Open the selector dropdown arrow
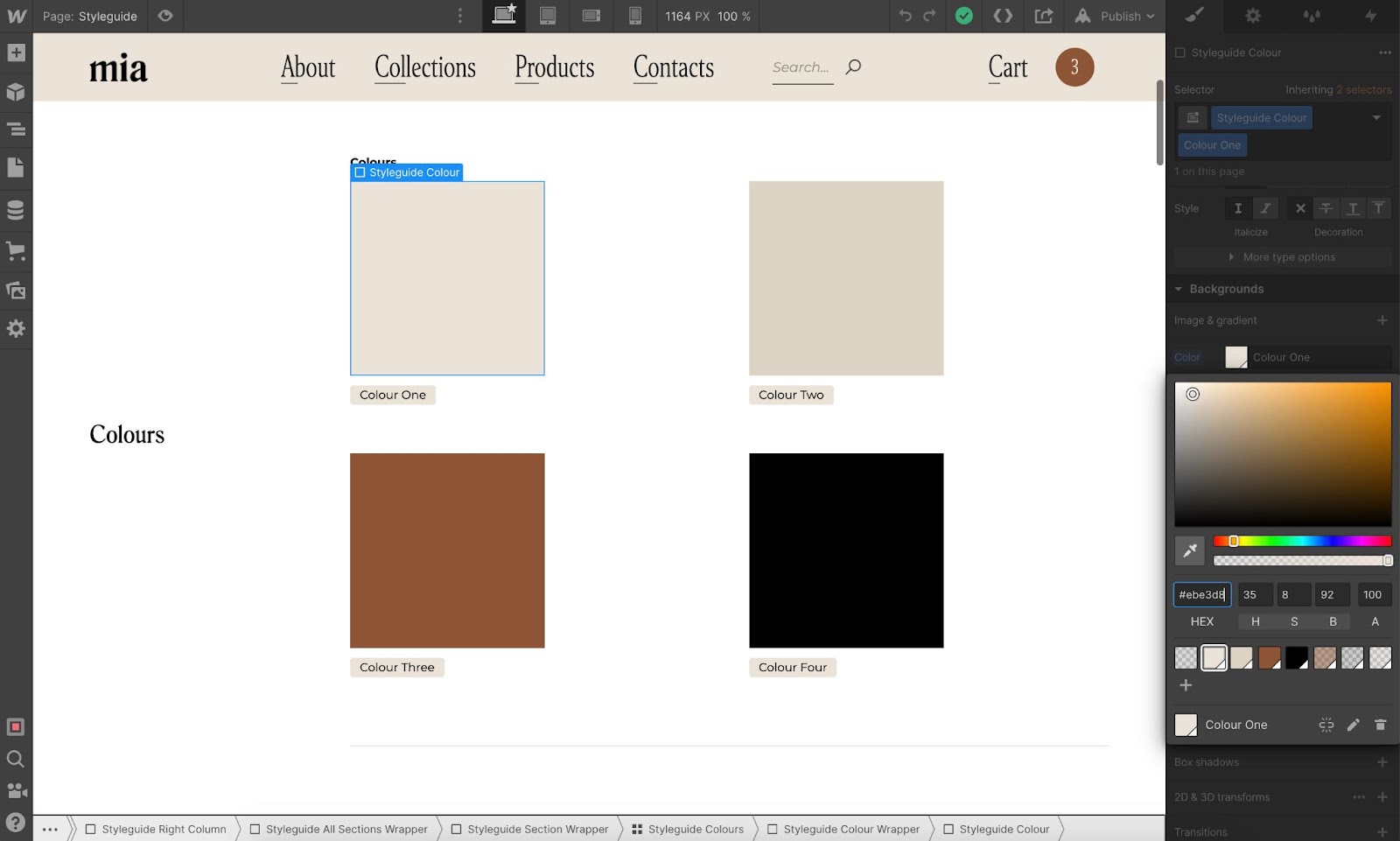Viewport: 1400px width, 841px height. coord(1376,118)
